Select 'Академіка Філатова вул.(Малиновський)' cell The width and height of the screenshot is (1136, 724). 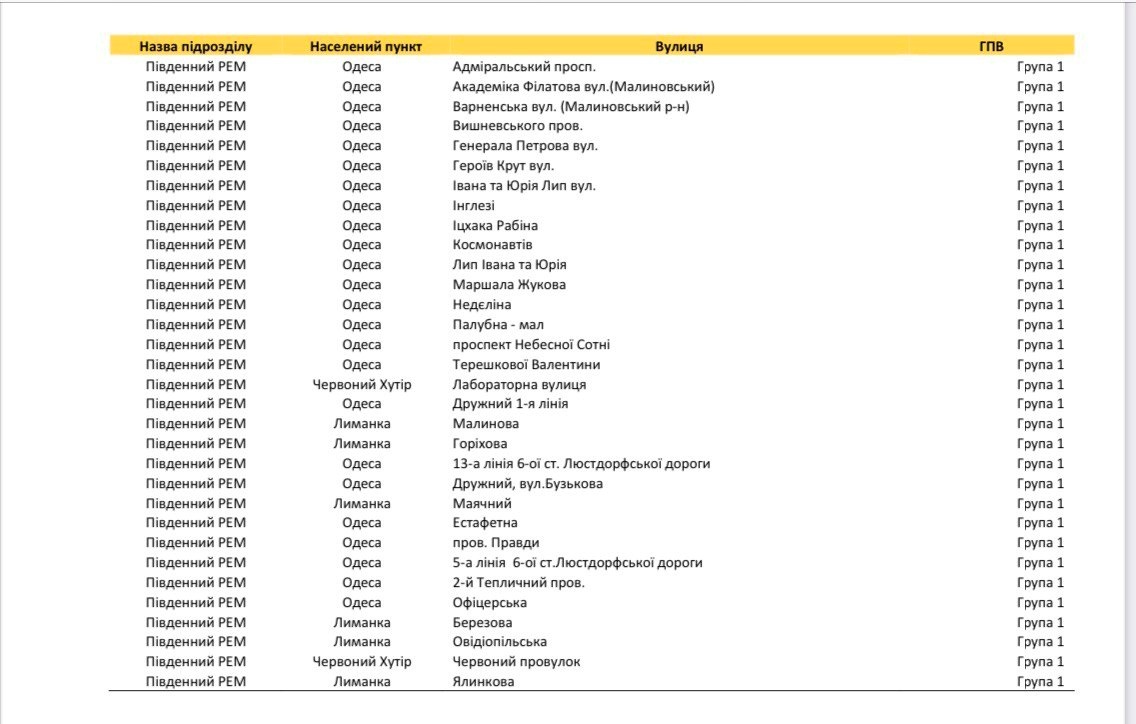point(583,86)
